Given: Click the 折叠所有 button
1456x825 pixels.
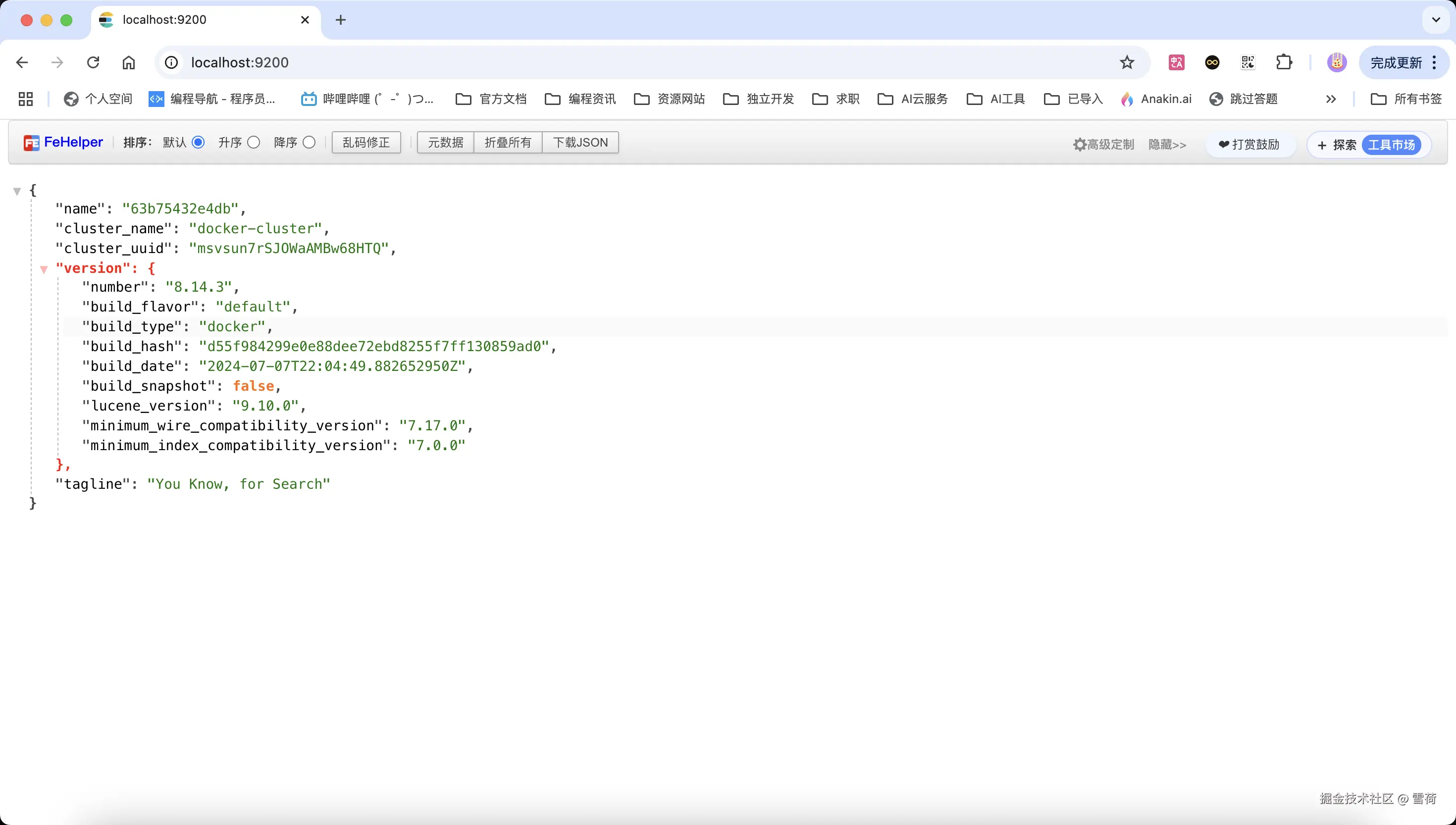Looking at the screenshot, I should [508, 142].
